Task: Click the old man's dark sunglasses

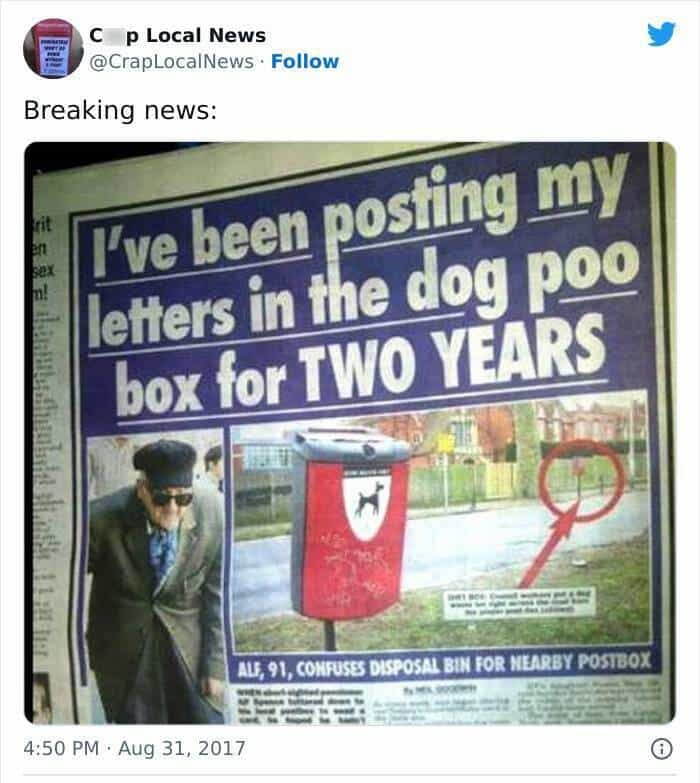Action: click(171, 498)
